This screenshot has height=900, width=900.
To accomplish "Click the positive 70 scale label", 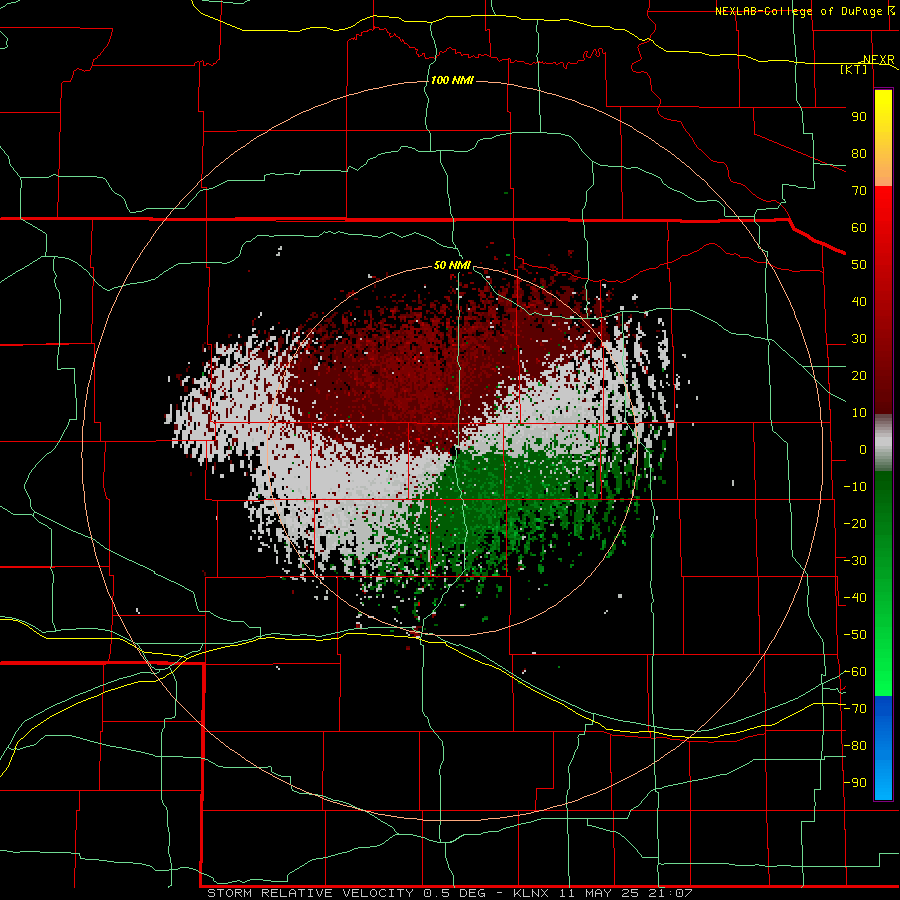I will click(859, 191).
